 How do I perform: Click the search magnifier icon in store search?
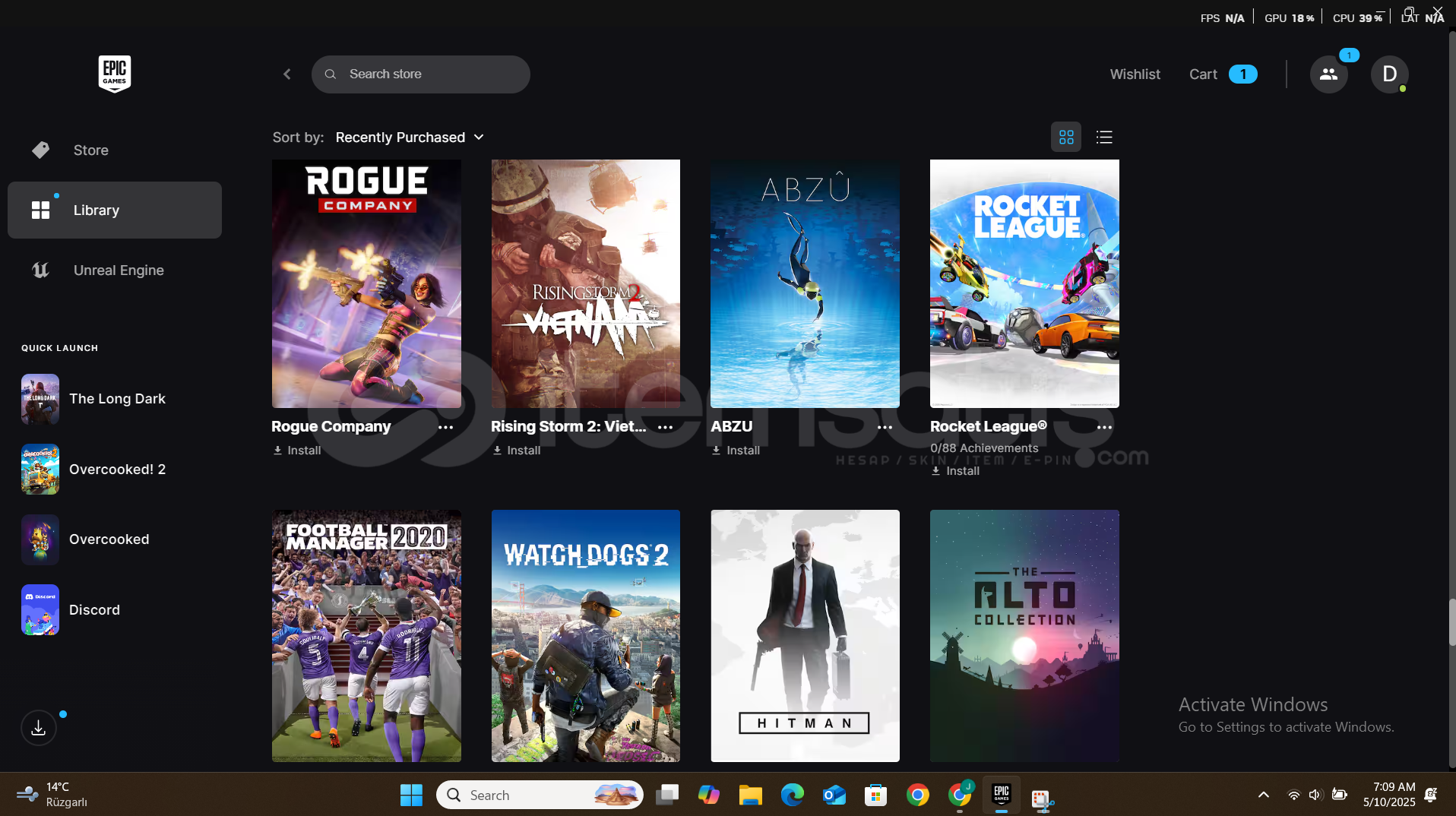[x=331, y=74]
